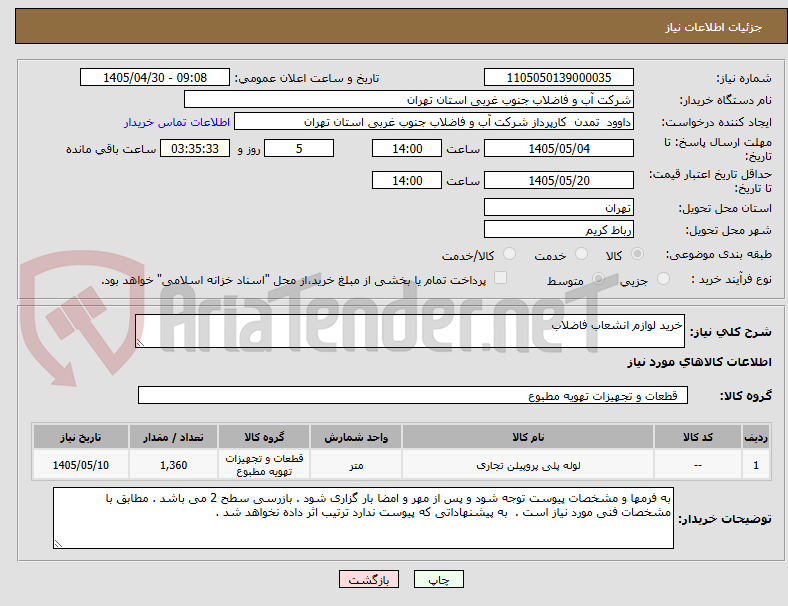This screenshot has height=606, width=788.
Task: Toggle the اسناد خزانه اسلامی payment checkbox
Action: tap(501, 278)
